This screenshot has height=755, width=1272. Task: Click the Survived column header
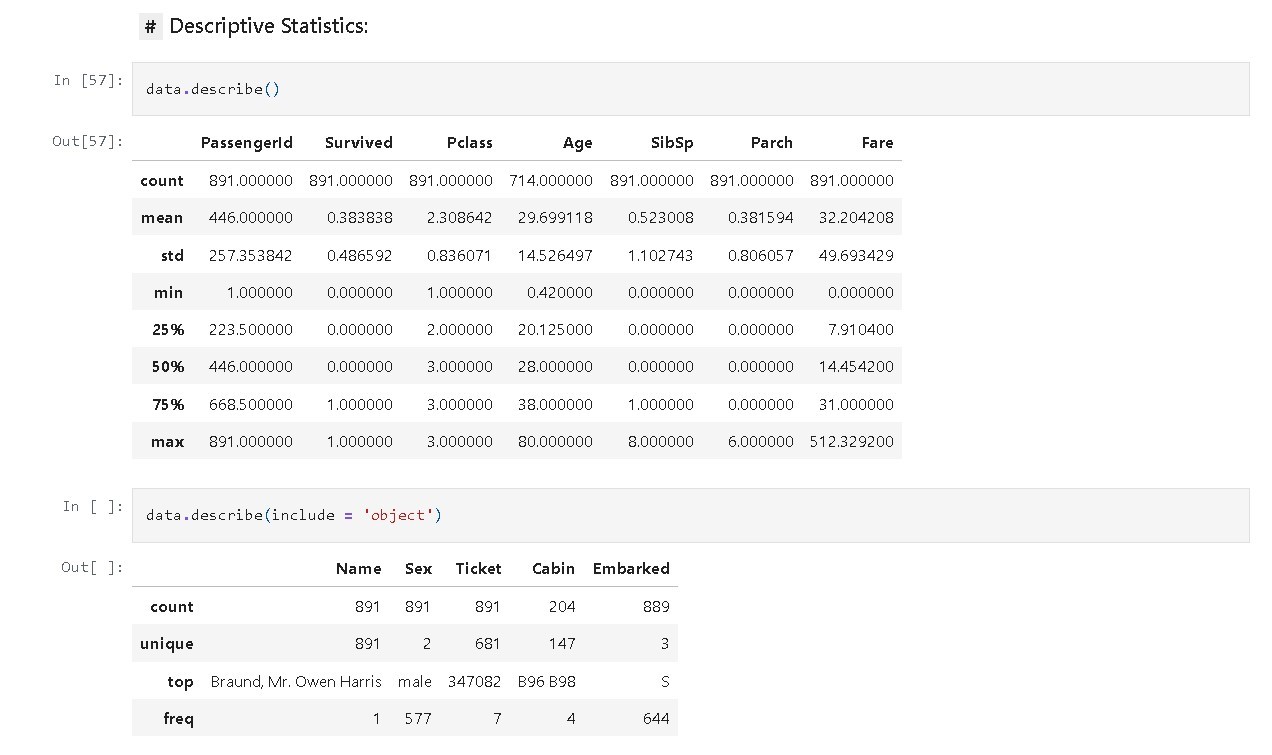click(x=358, y=143)
